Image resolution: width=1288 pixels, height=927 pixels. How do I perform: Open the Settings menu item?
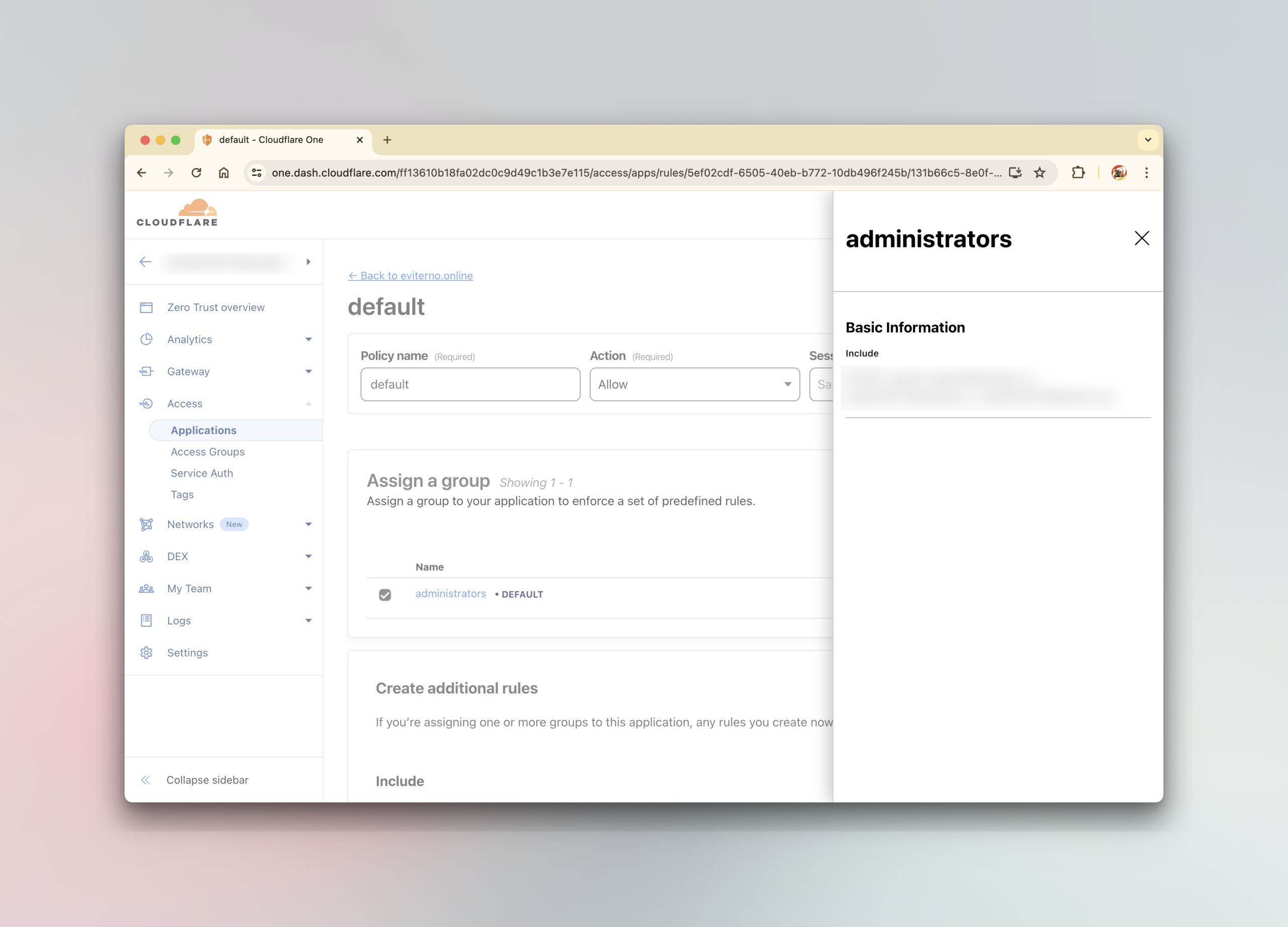click(x=187, y=653)
